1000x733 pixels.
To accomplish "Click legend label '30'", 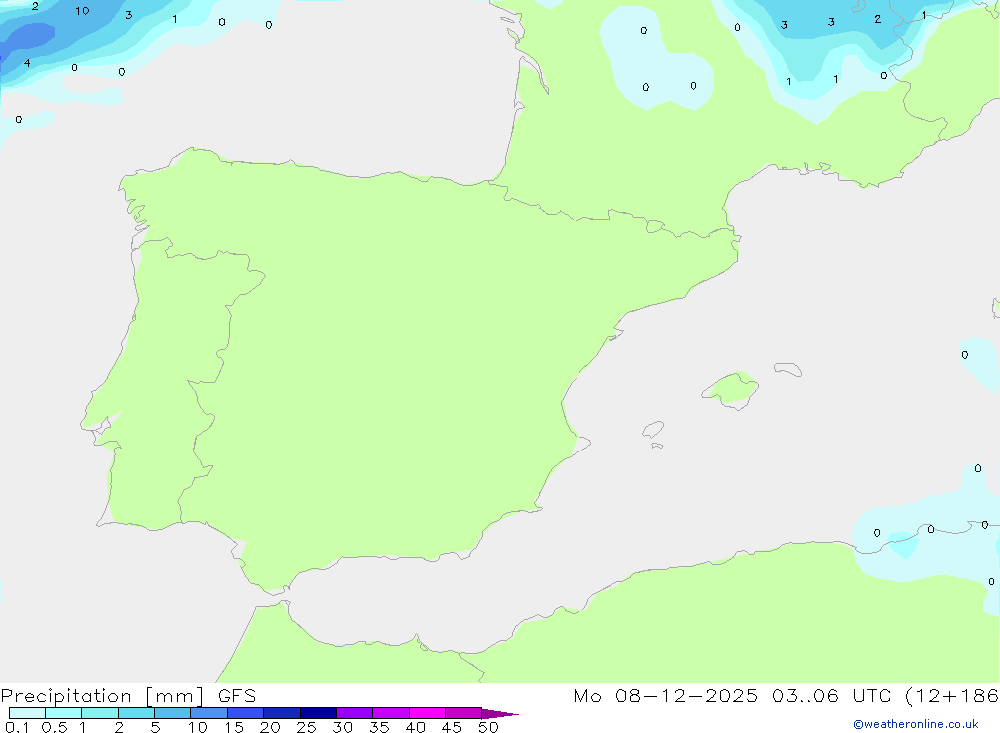I will tap(342, 727).
